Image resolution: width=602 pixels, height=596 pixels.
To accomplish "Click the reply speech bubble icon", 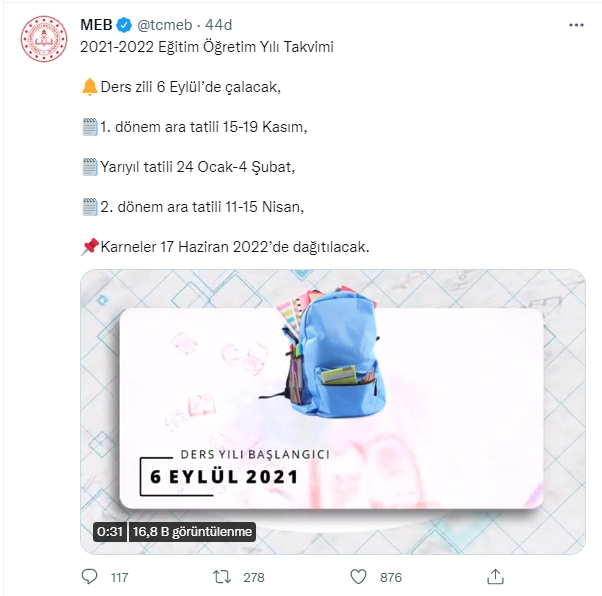I will (x=89, y=576).
